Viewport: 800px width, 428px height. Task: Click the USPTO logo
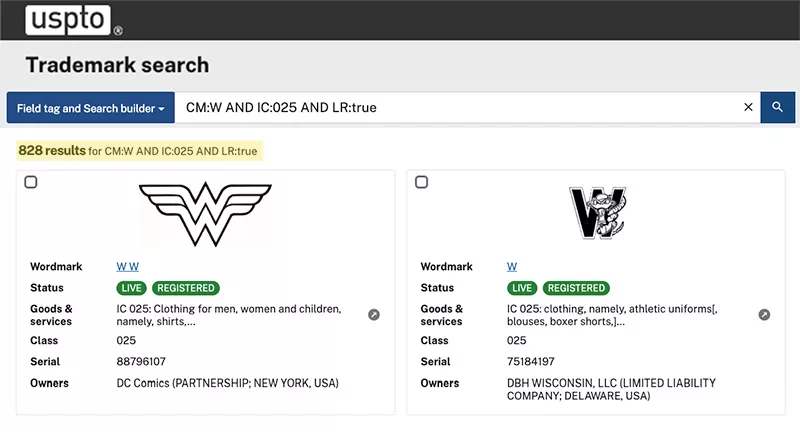tap(68, 20)
